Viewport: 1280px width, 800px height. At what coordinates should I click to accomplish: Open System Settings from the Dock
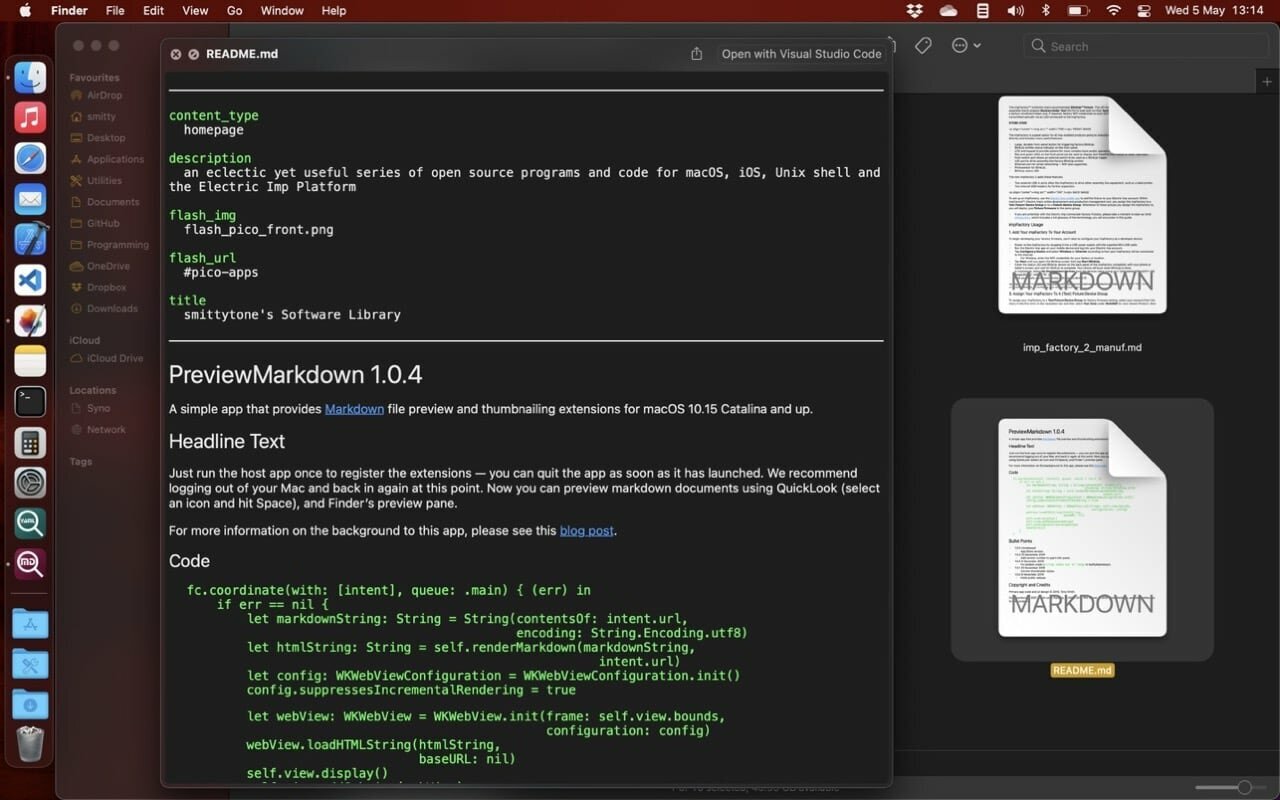[30, 483]
